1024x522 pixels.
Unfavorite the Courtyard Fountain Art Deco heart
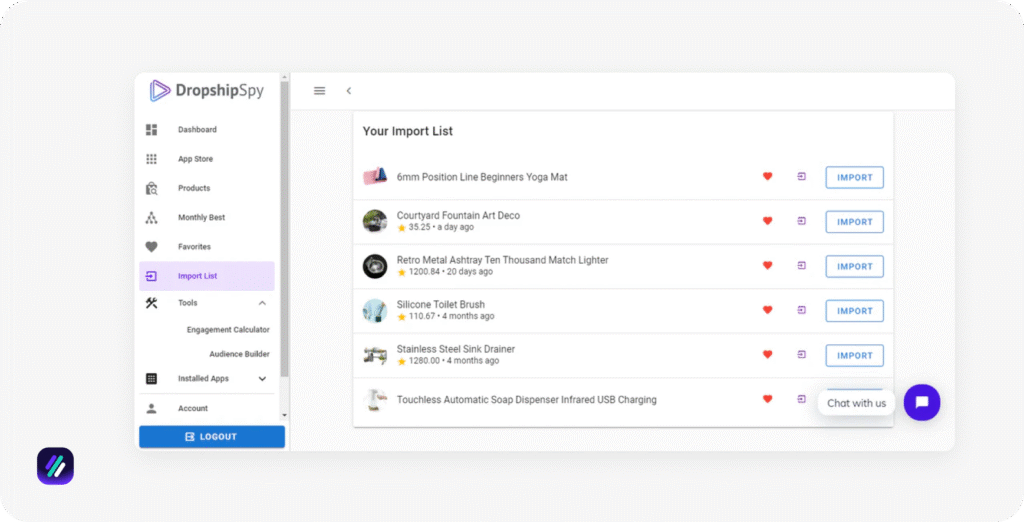[x=768, y=221]
